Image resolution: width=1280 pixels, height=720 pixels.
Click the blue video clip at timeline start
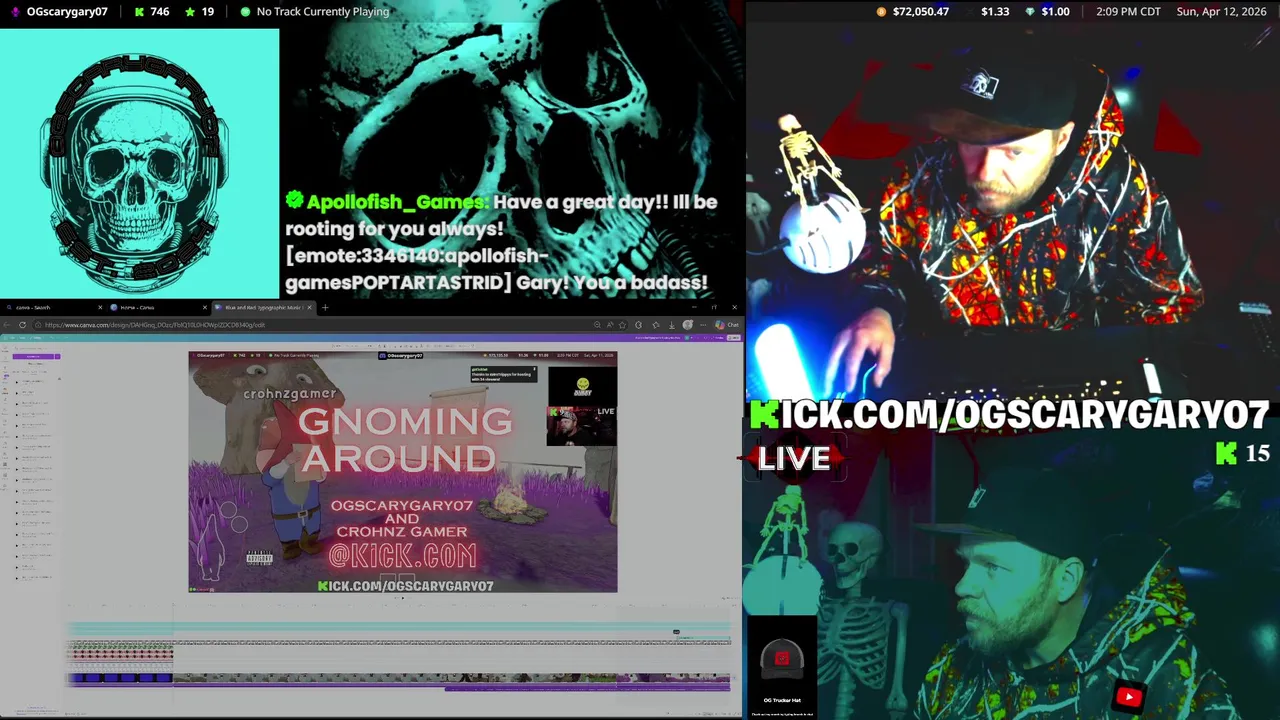click(x=120, y=678)
